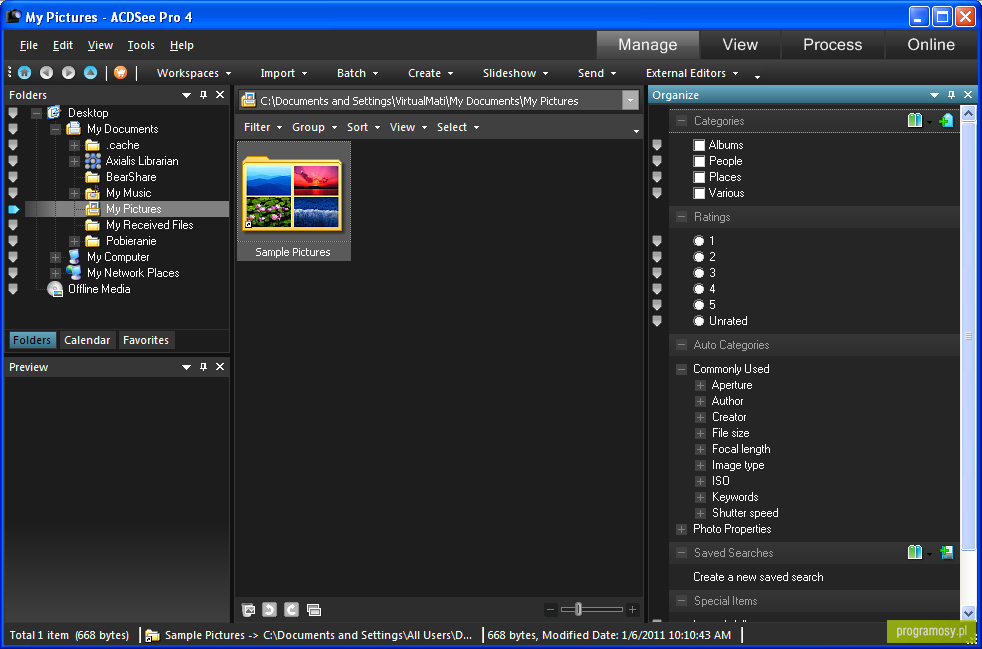
Task: Switch to the Process mode tab
Action: (832, 44)
